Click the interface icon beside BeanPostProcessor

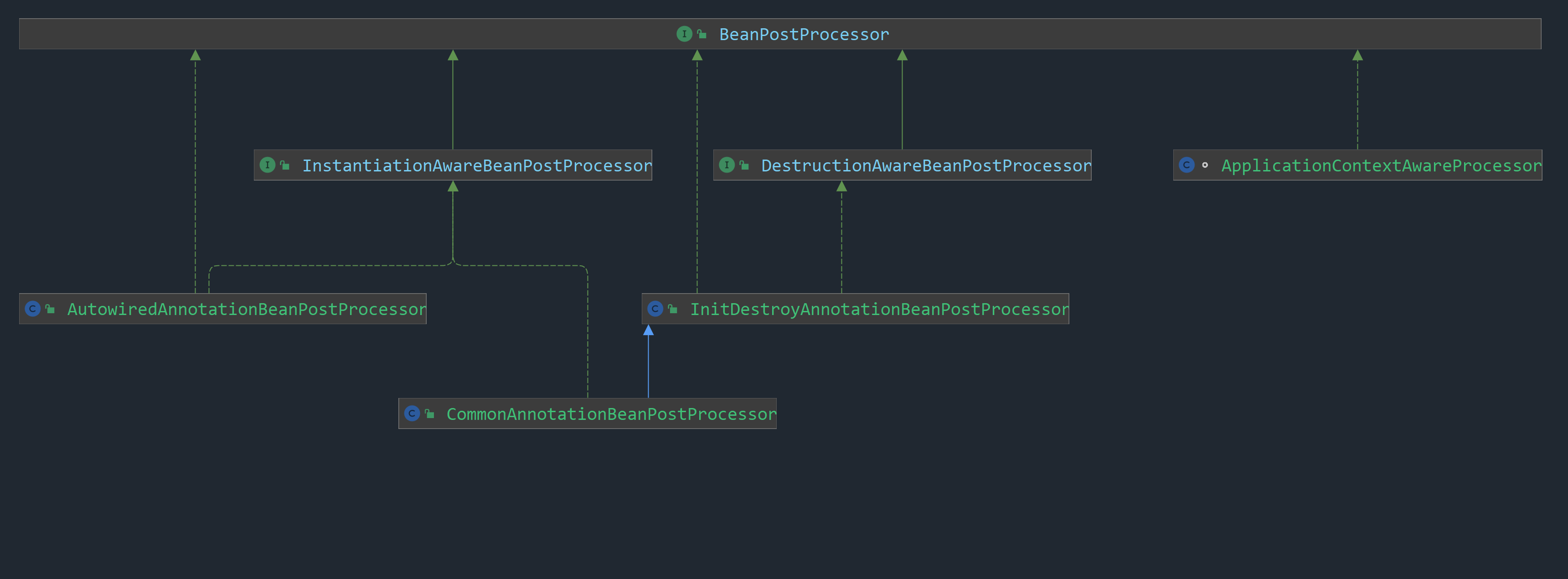coord(684,34)
